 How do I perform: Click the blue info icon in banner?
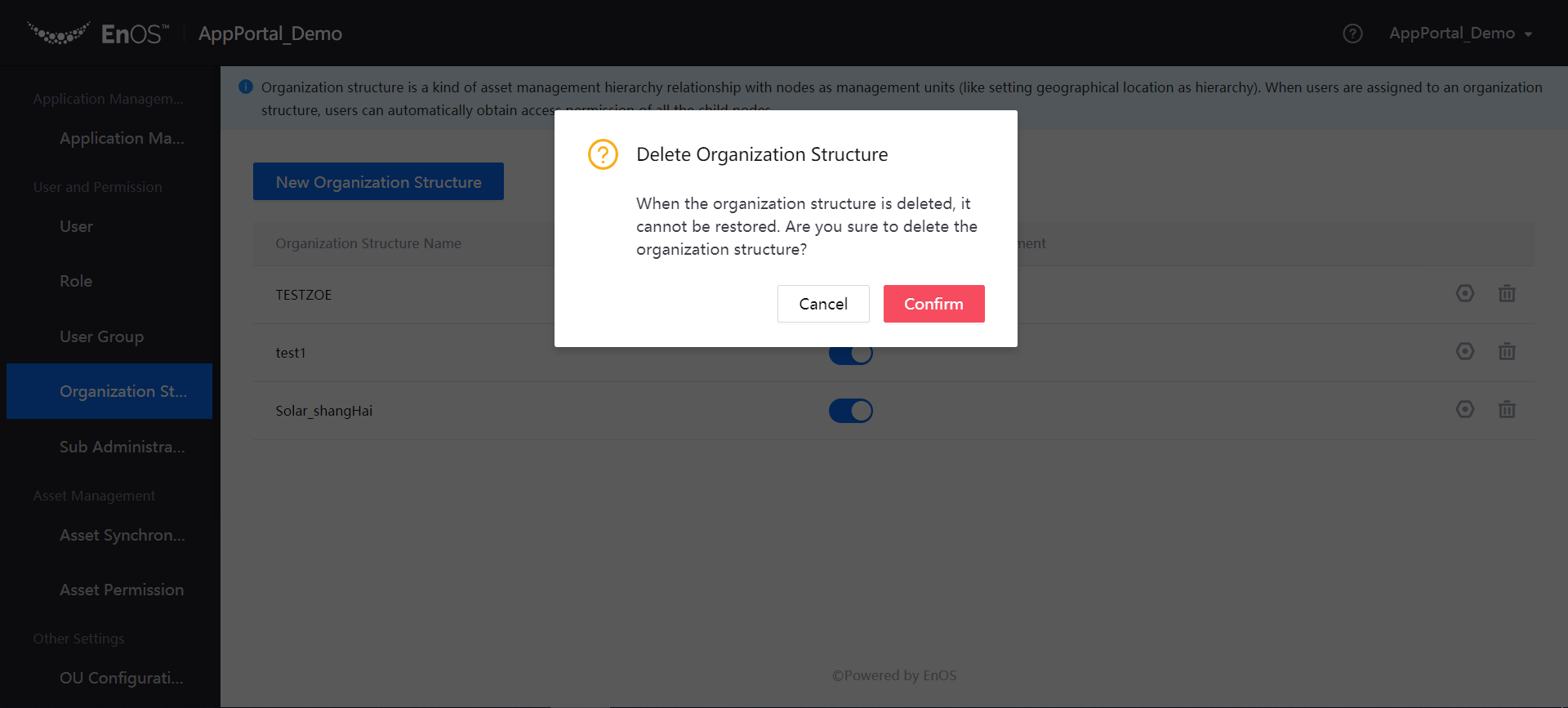click(245, 87)
